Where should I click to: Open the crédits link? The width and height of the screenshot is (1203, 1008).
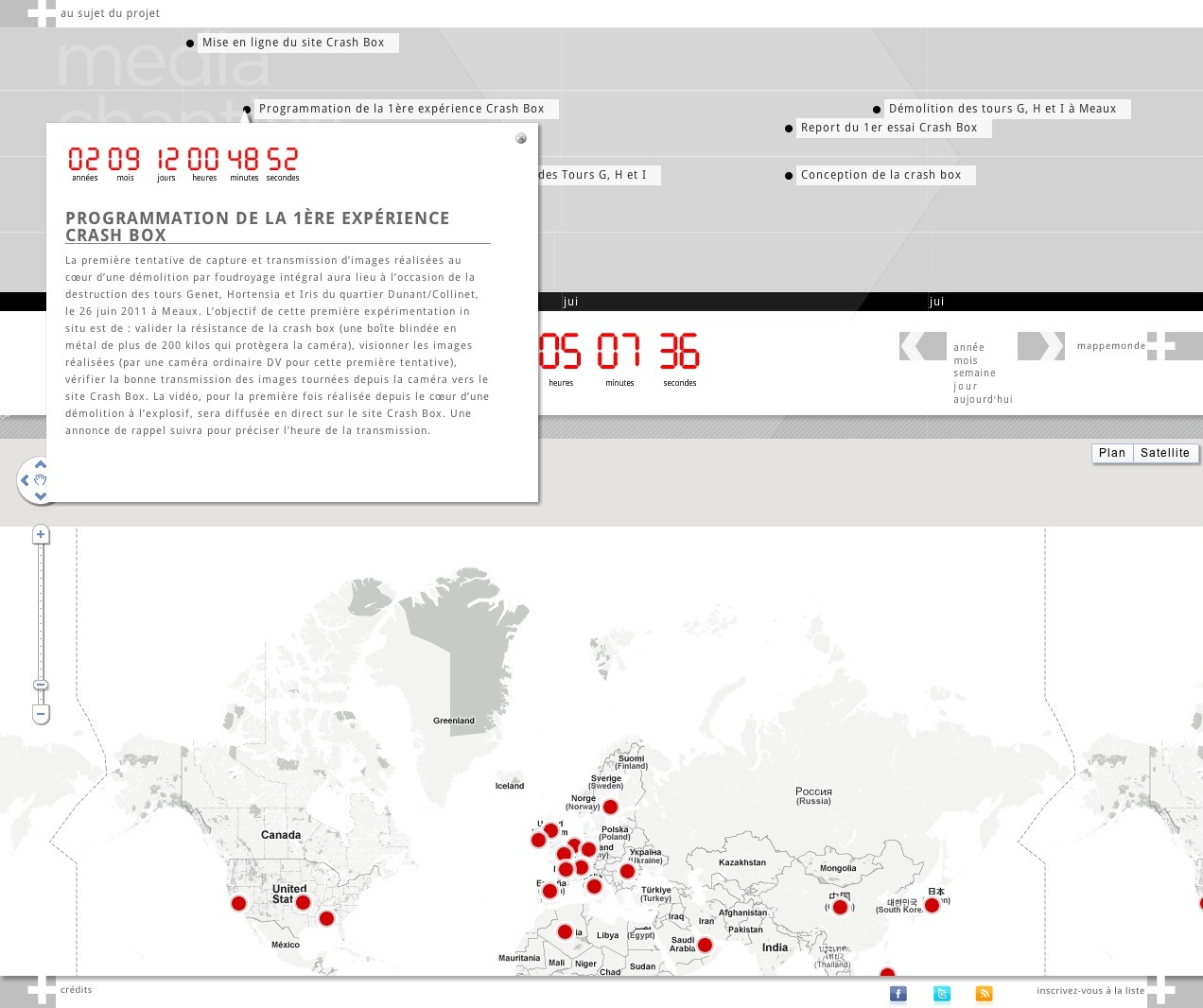[x=77, y=990]
